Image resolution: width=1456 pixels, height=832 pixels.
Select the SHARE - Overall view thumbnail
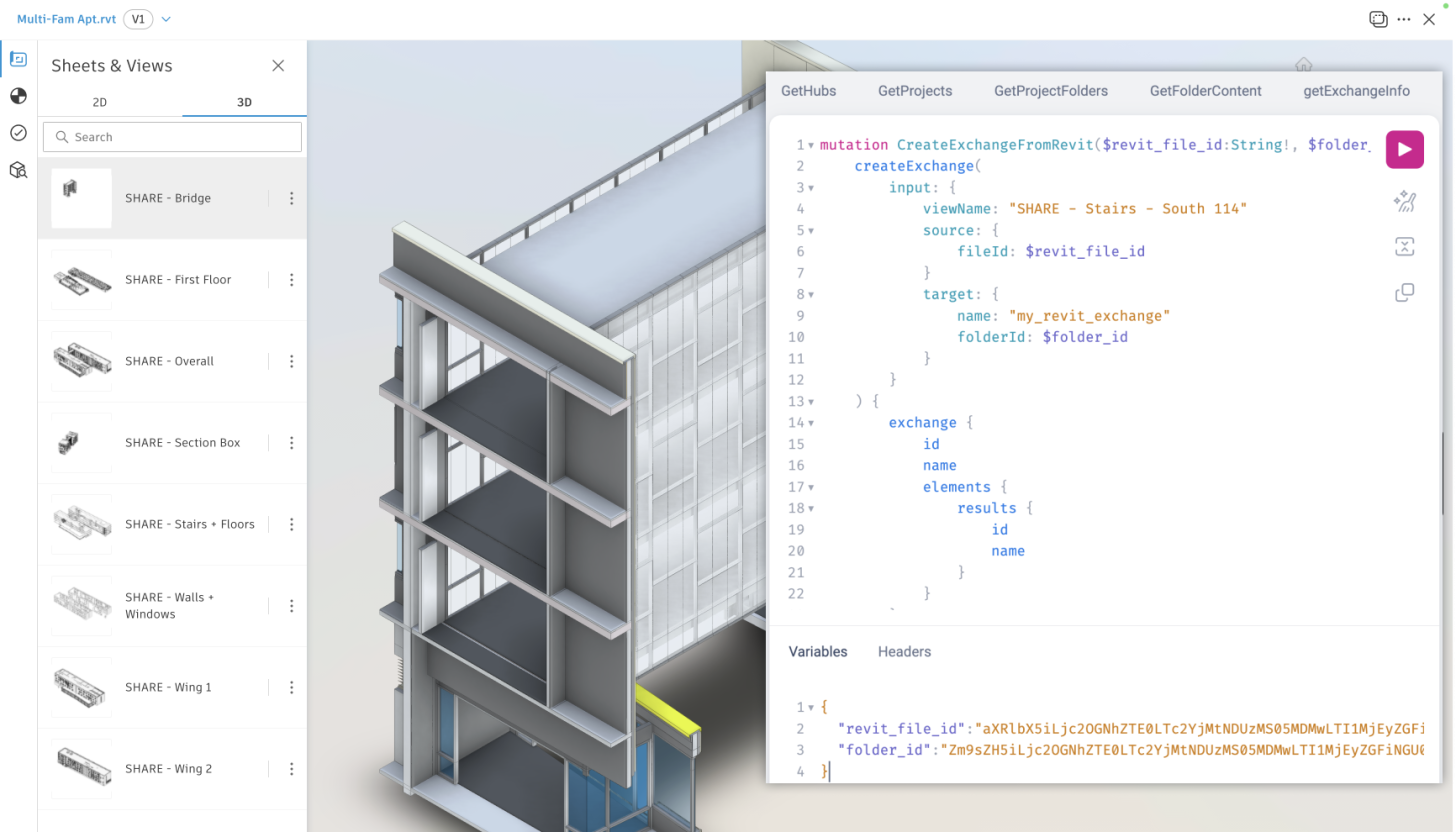pos(81,360)
